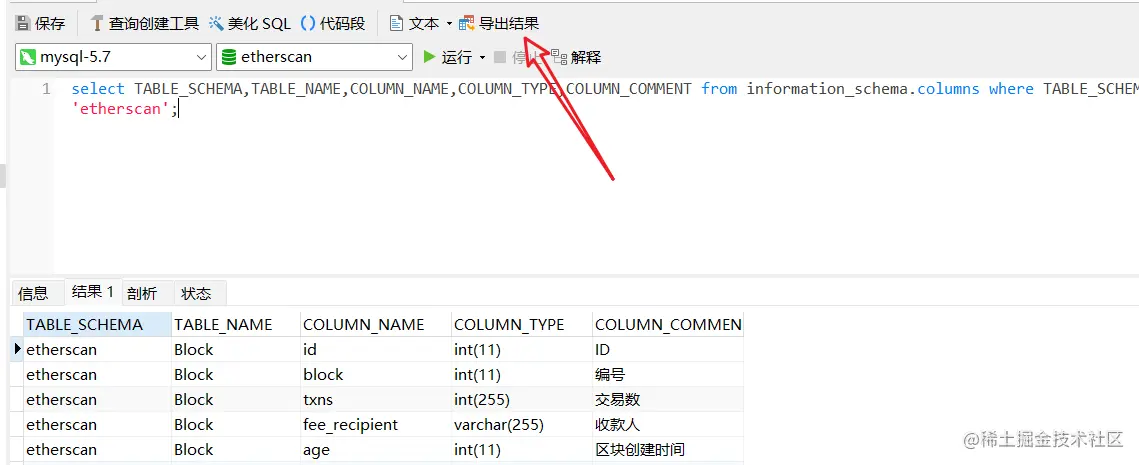This screenshot has width=1139, height=465.
Task: Click line number 1 in the editor gutter
Action: 46,89
